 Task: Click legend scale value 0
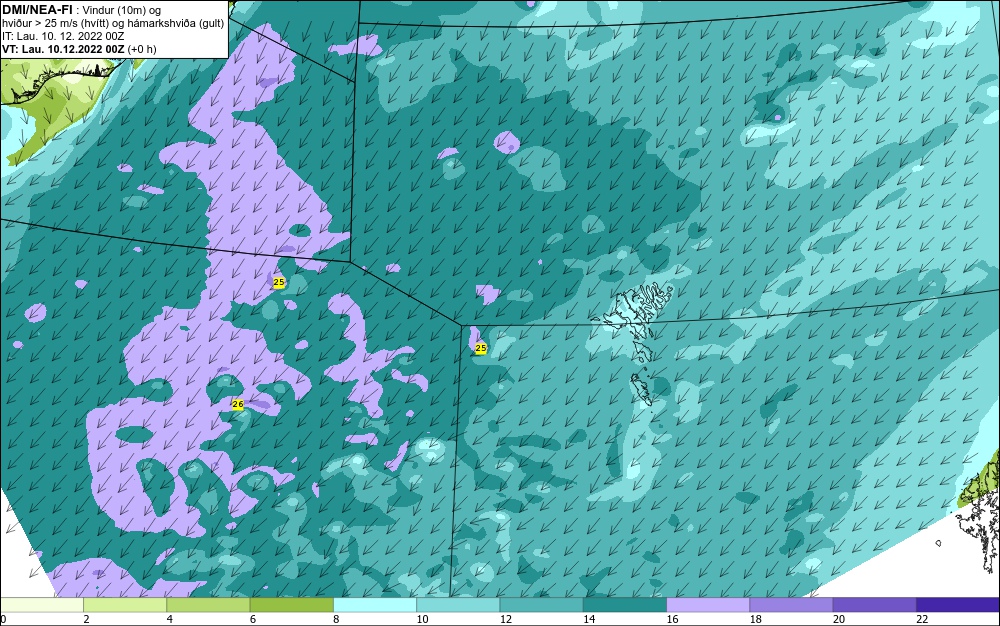[x=3, y=619]
